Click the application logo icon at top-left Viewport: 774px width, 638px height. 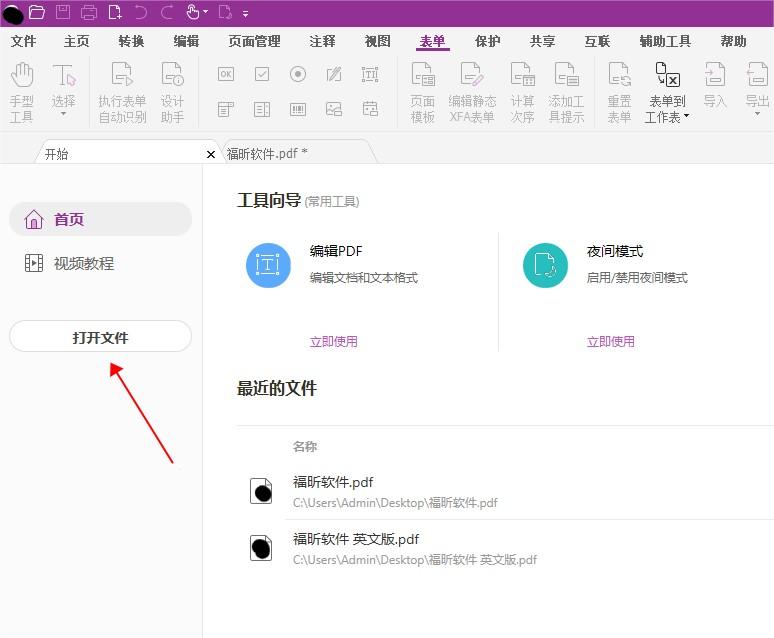click(x=12, y=14)
